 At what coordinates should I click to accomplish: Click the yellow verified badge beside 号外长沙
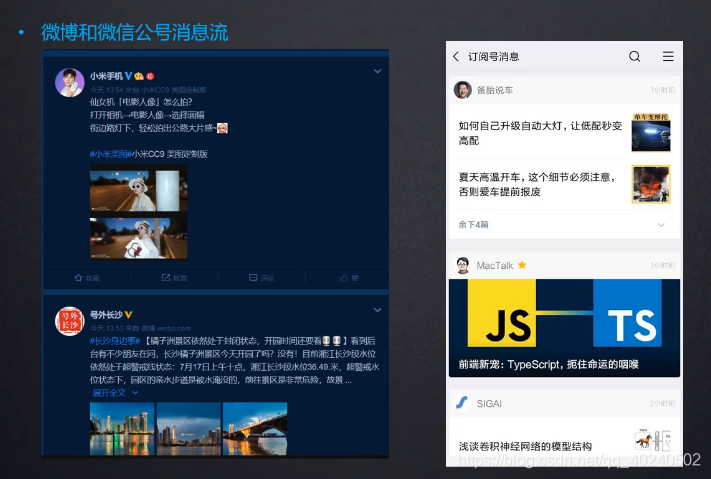(128, 314)
